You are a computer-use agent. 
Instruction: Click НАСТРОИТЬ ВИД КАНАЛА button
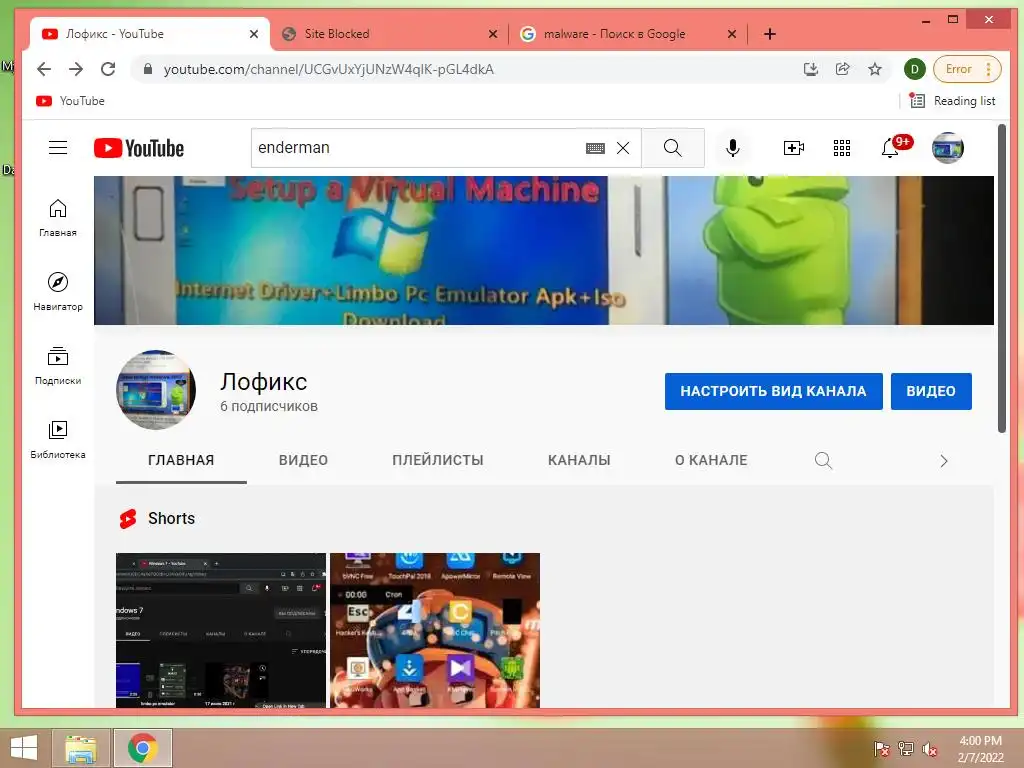click(773, 391)
